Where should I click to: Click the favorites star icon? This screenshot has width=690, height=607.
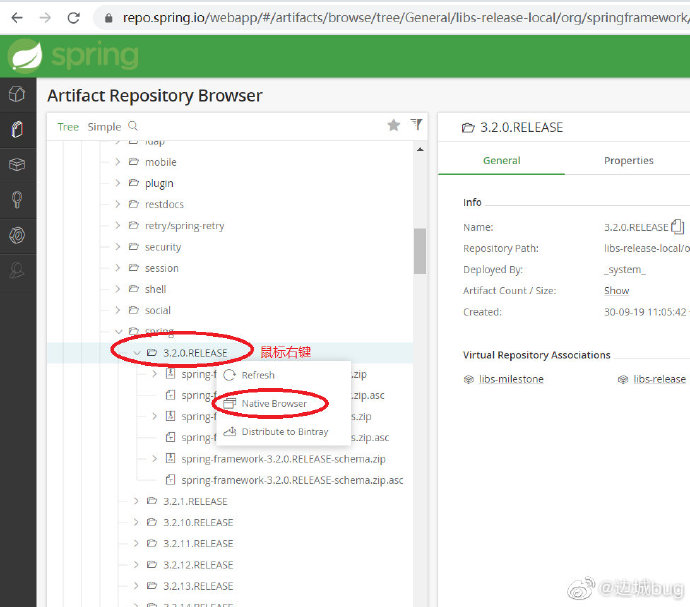(x=393, y=125)
